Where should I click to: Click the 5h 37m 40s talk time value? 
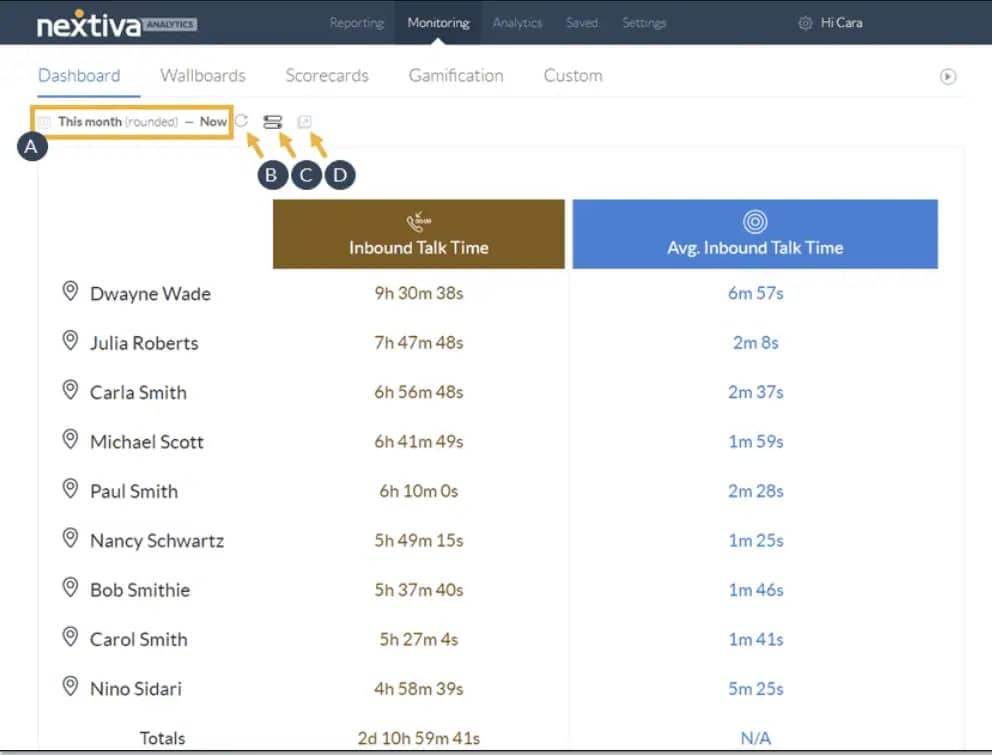click(x=419, y=589)
